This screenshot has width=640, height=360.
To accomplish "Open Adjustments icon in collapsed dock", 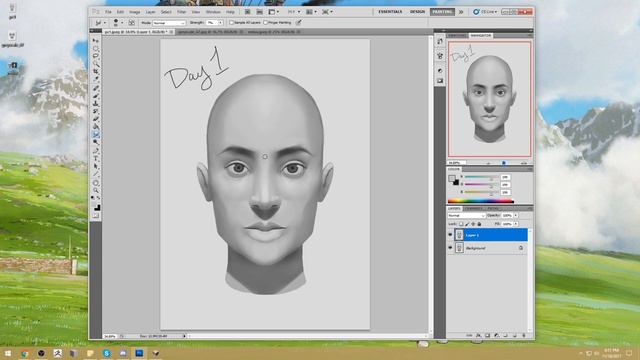I will click(x=440, y=71).
